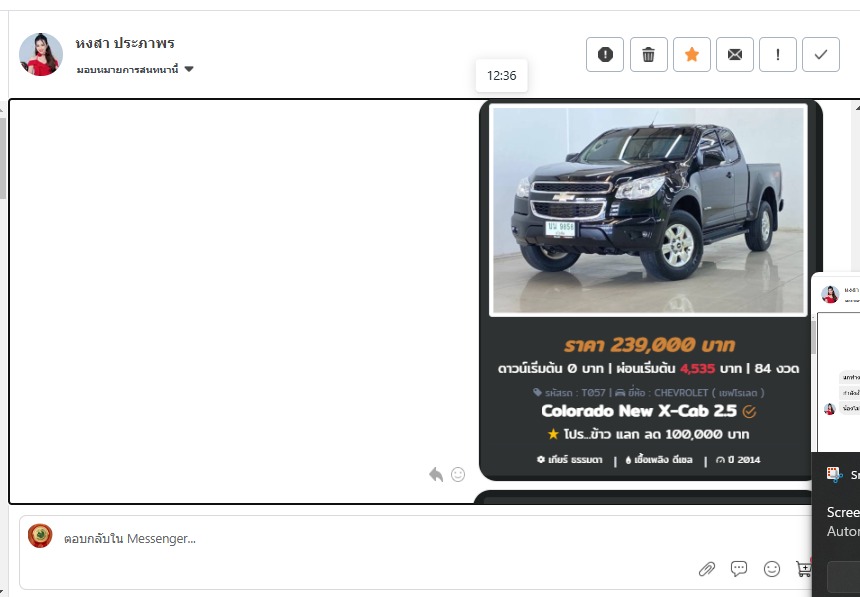The image size is (860, 597).
Task: Toggle the orange star follow-up button
Action: point(692,54)
